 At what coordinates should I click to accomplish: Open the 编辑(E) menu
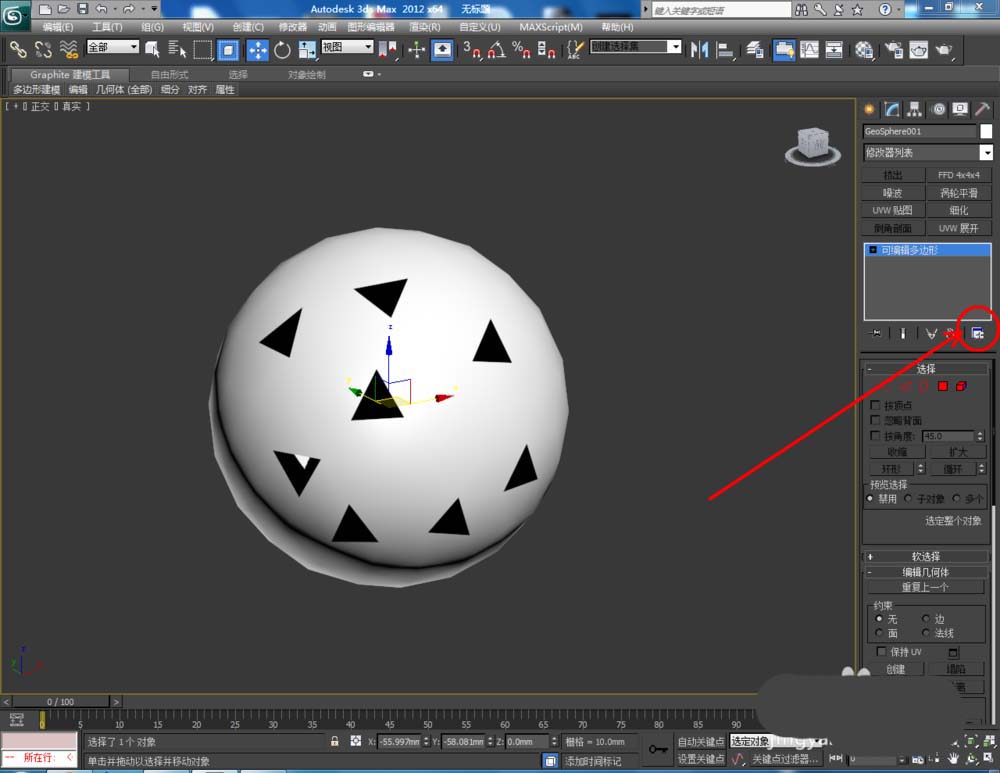[x=58, y=27]
